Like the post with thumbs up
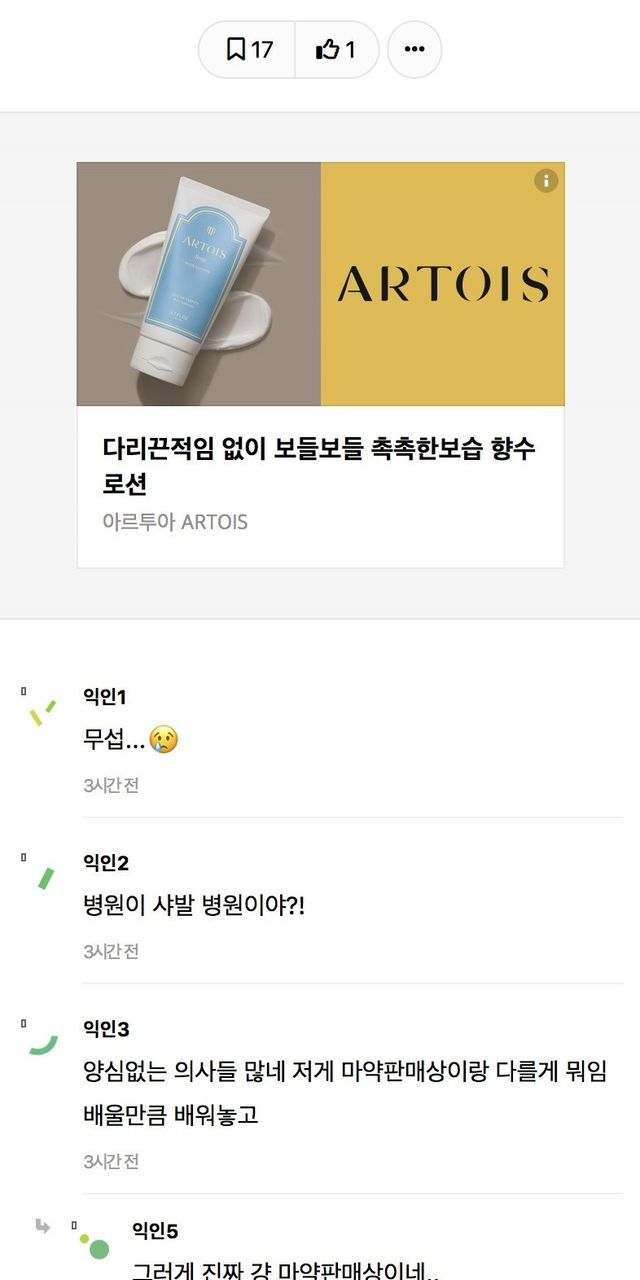The height and width of the screenshot is (1280, 640). (x=336, y=49)
